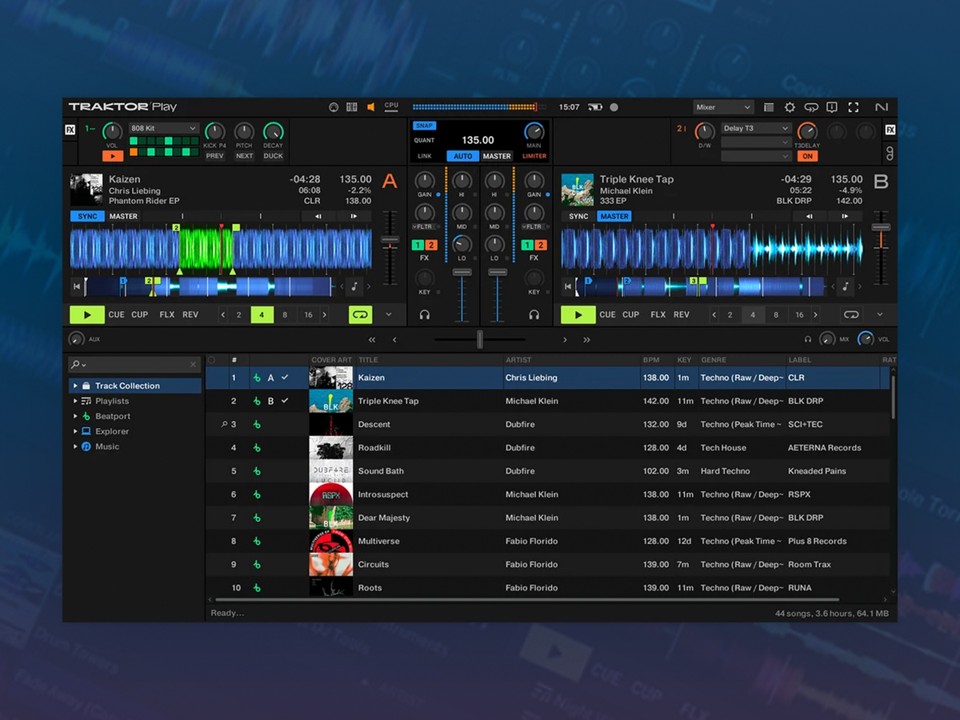Set Deck A loop size to 8
This screenshot has width=960, height=720.
point(285,315)
